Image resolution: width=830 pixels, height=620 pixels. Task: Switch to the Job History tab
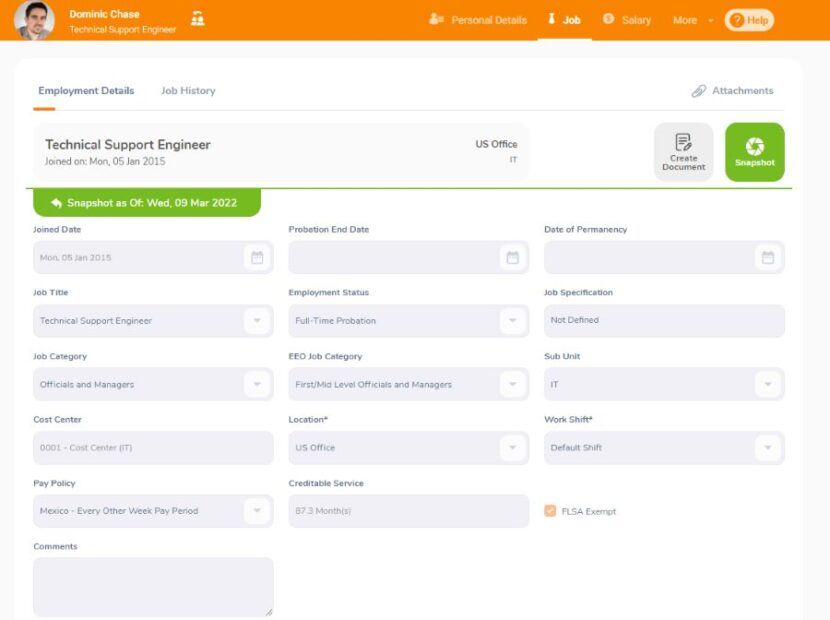click(187, 90)
